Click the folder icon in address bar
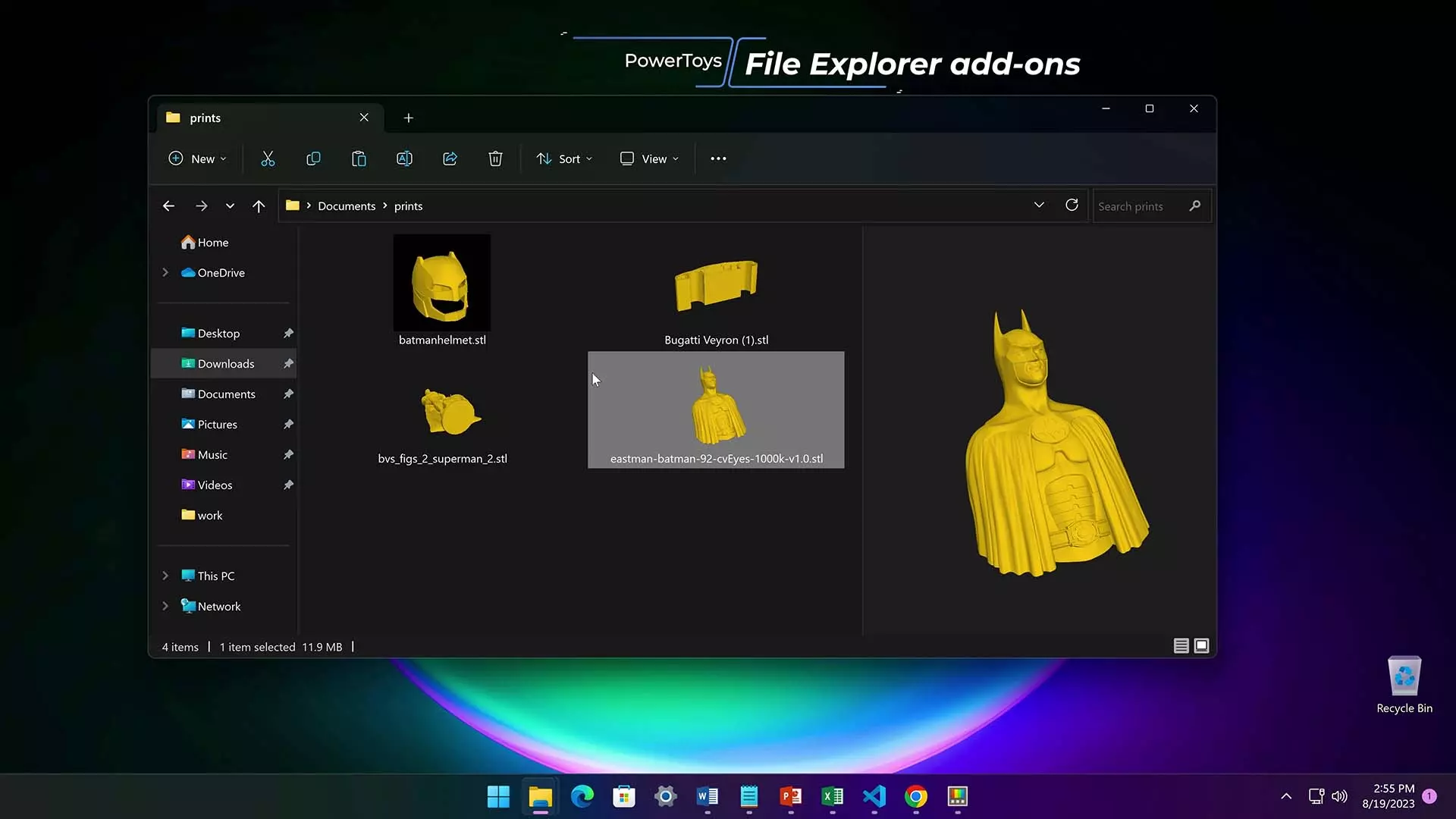The width and height of the screenshot is (1456, 819). tap(292, 206)
